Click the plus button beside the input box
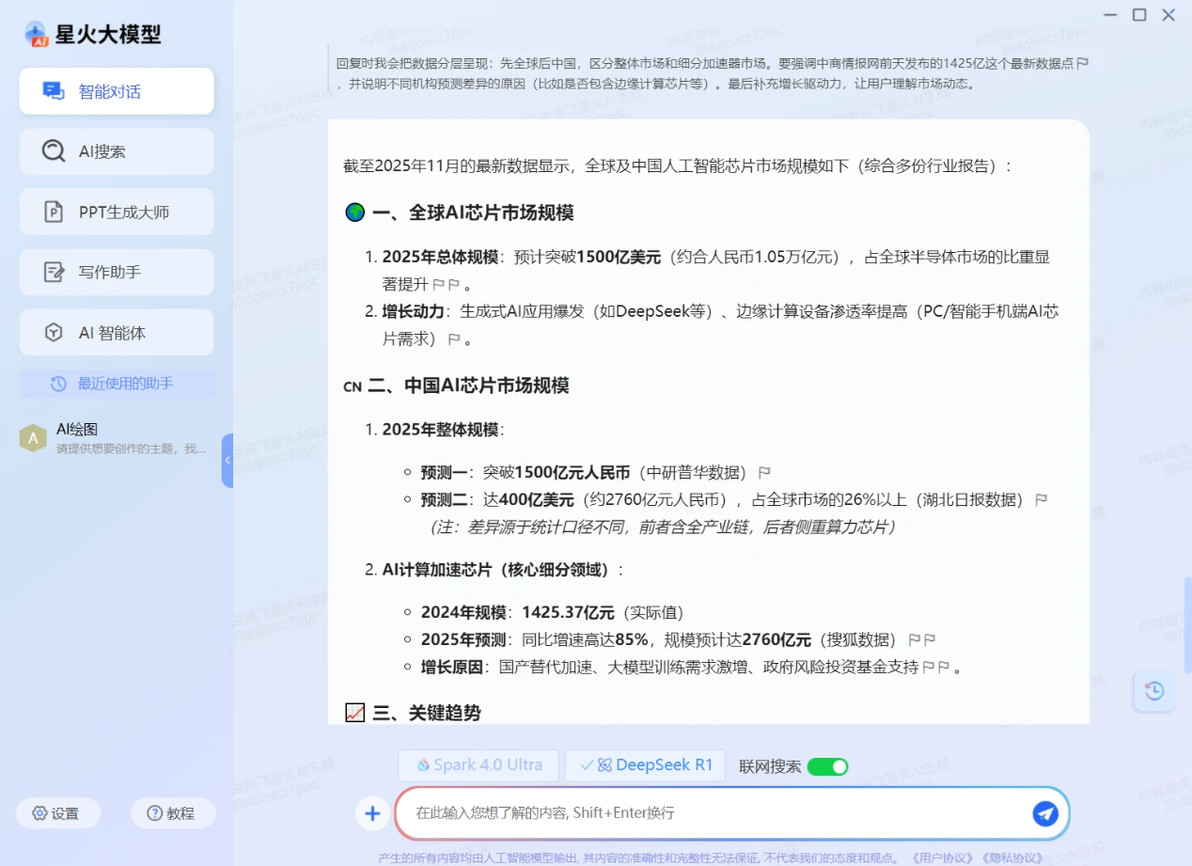Image resolution: width=1192 pixels, height=866 pixels. point(372,814)
